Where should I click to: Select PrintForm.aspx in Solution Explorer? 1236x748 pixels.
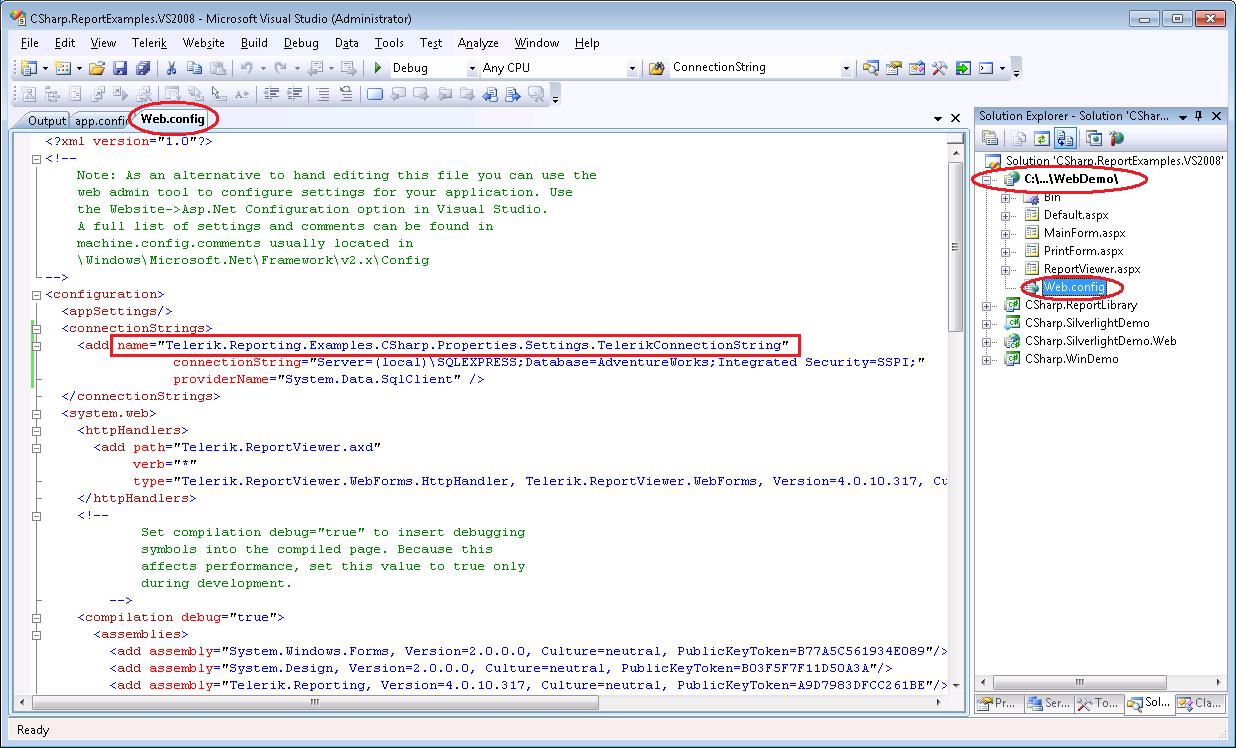coord(1083,251)
